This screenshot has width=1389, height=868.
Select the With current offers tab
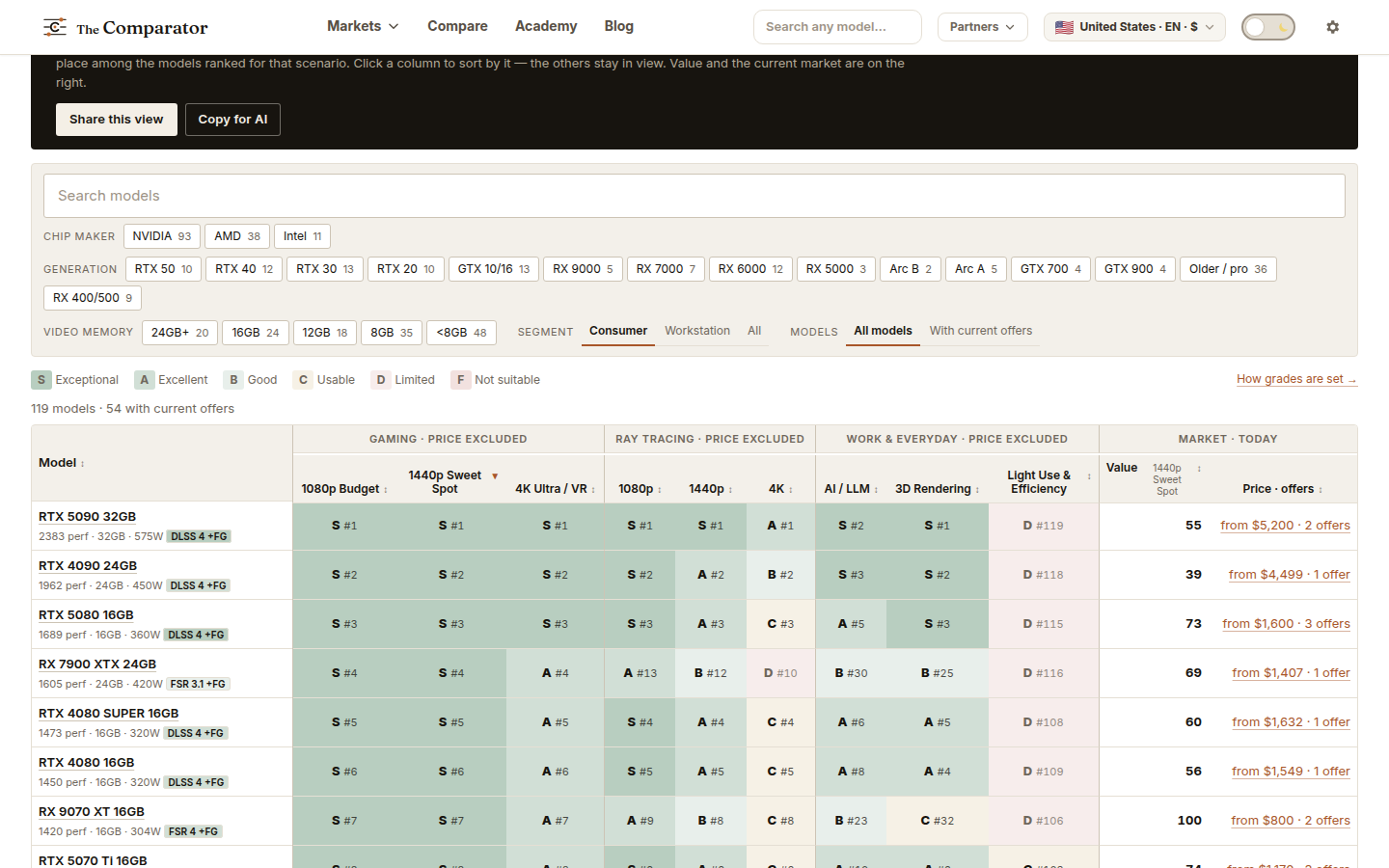point(980,331)
